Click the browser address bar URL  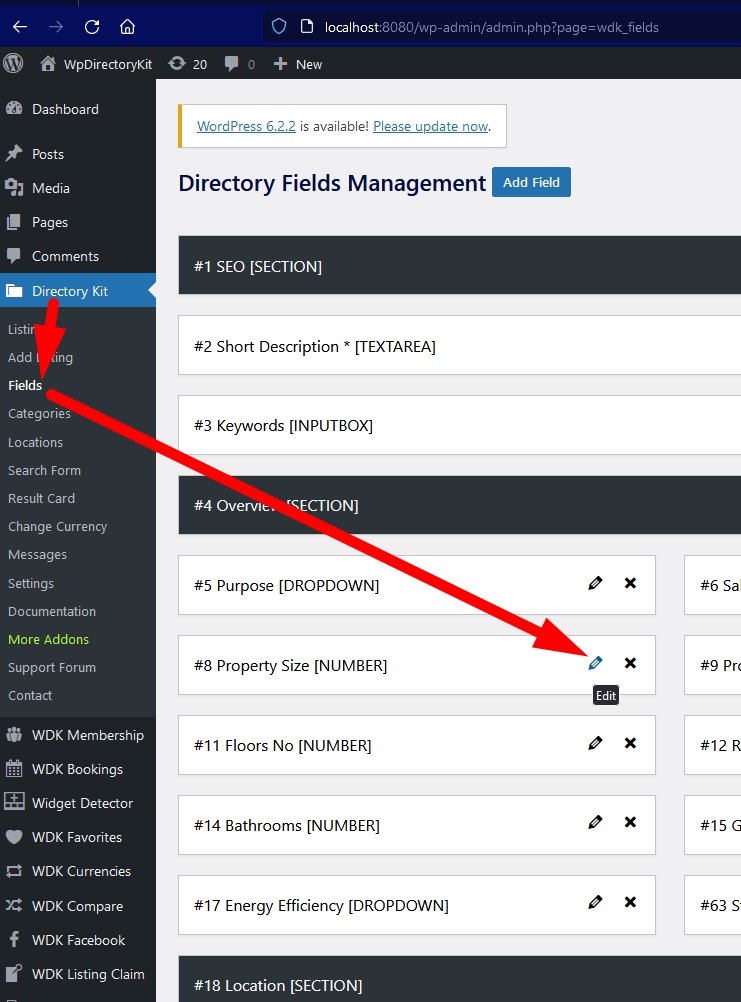click(x=491, y=27)
